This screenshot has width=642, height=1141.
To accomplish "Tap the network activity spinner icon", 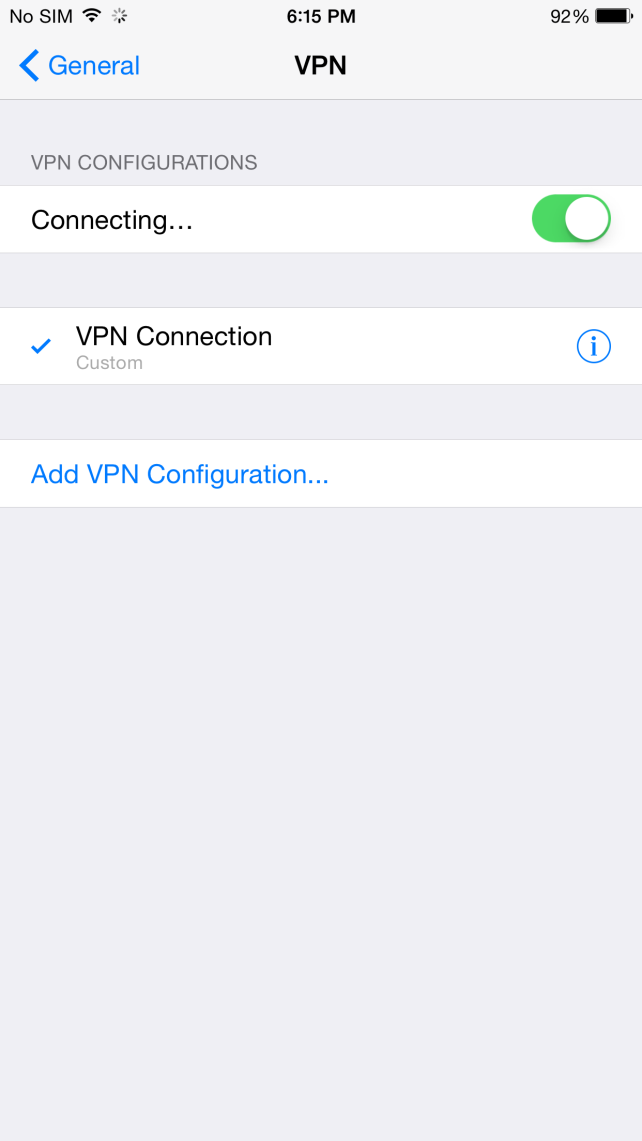I will coord(119,15).
